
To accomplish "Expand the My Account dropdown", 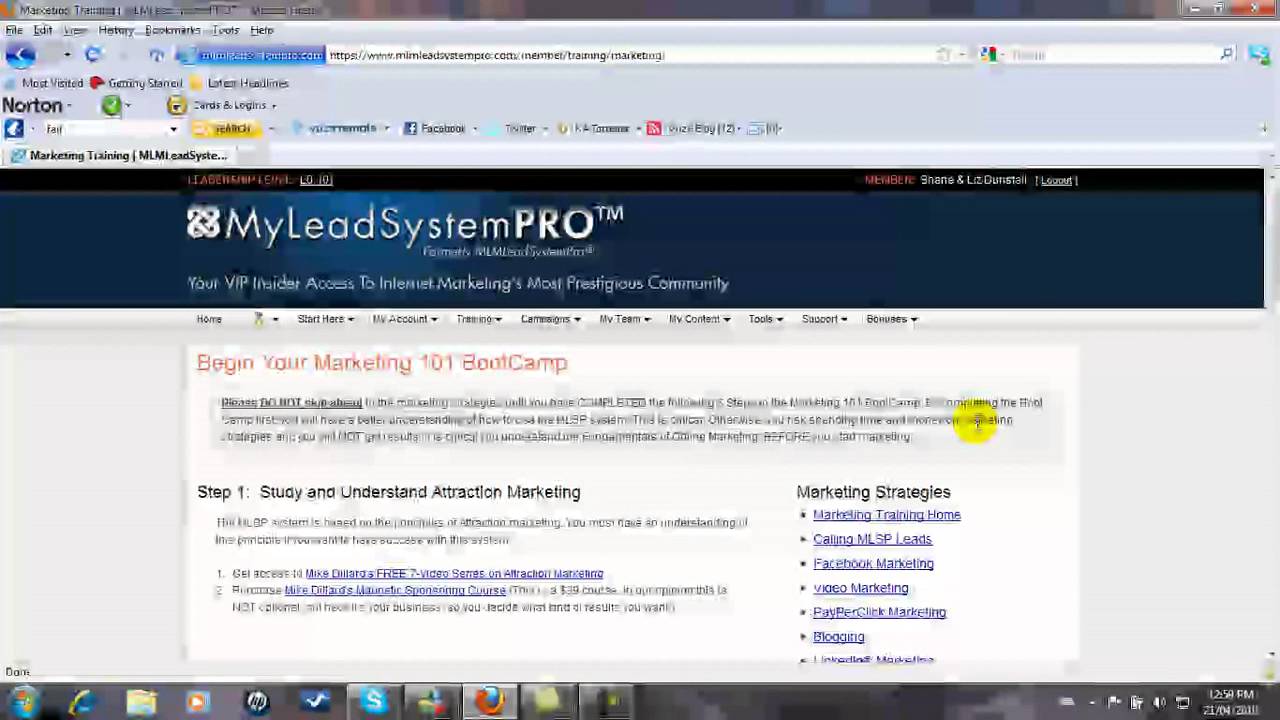I will point(405,319).
